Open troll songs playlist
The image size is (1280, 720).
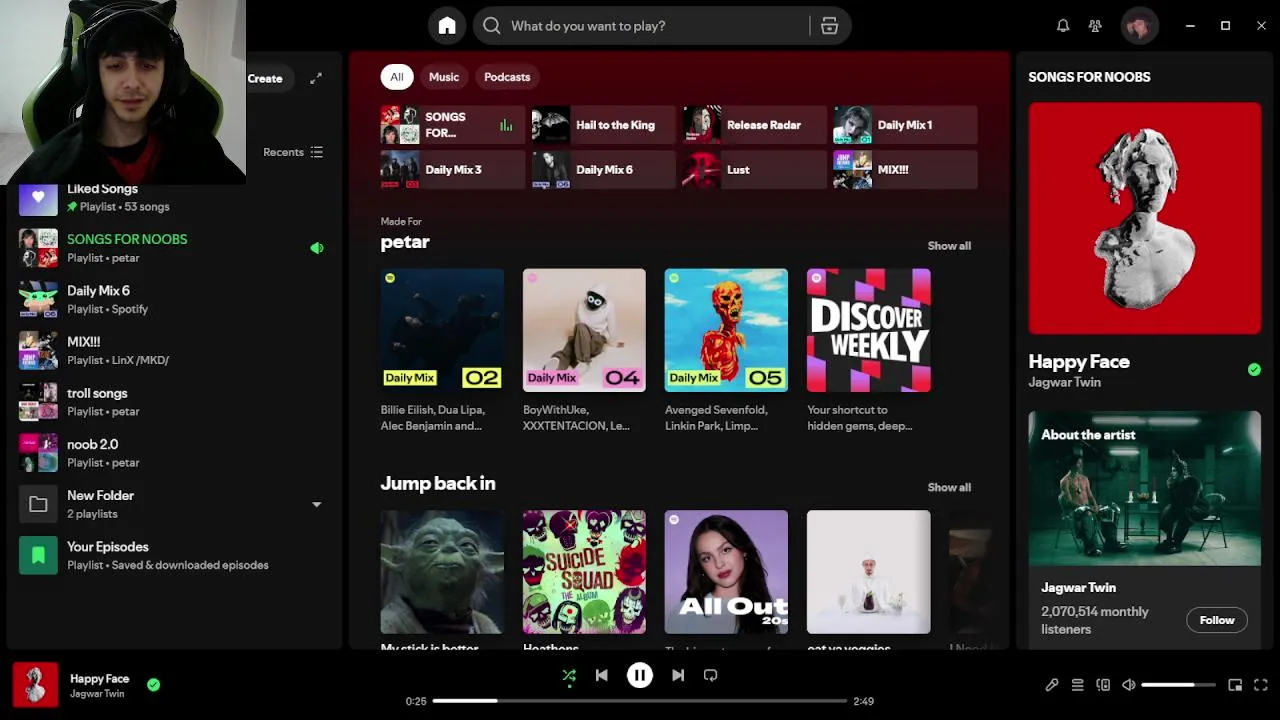click(175, 402)
